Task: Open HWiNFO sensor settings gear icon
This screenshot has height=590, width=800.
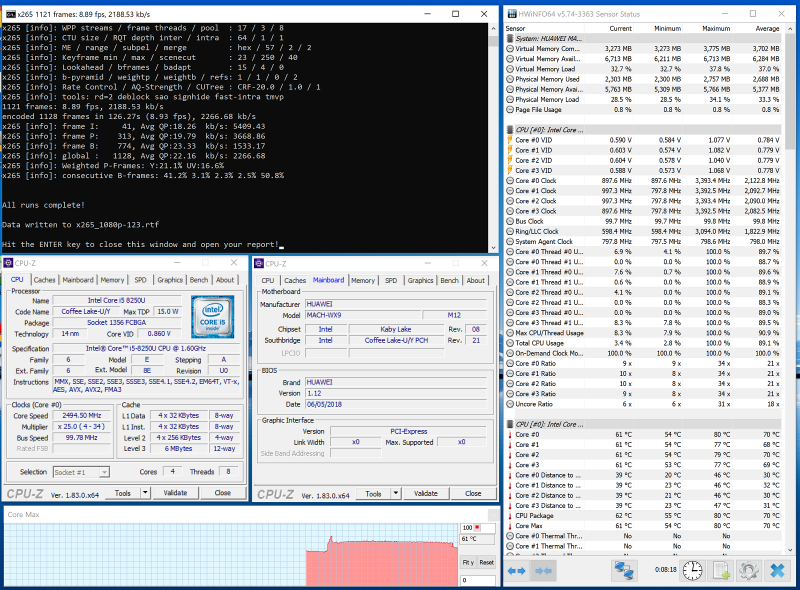Action: 748,571
